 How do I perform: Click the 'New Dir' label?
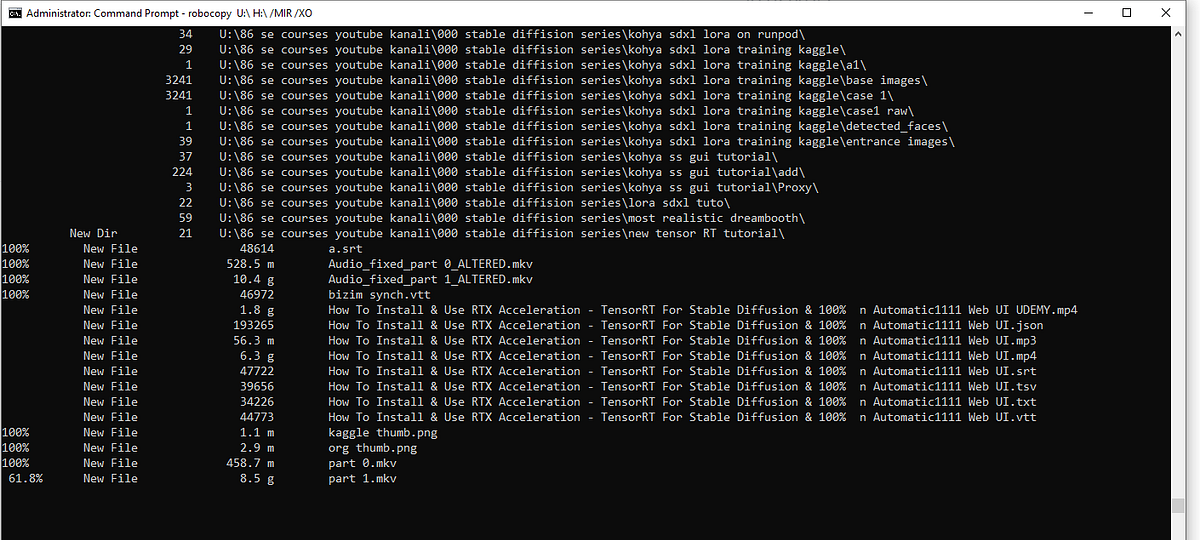pyautogui.click(x=93, y=233)
